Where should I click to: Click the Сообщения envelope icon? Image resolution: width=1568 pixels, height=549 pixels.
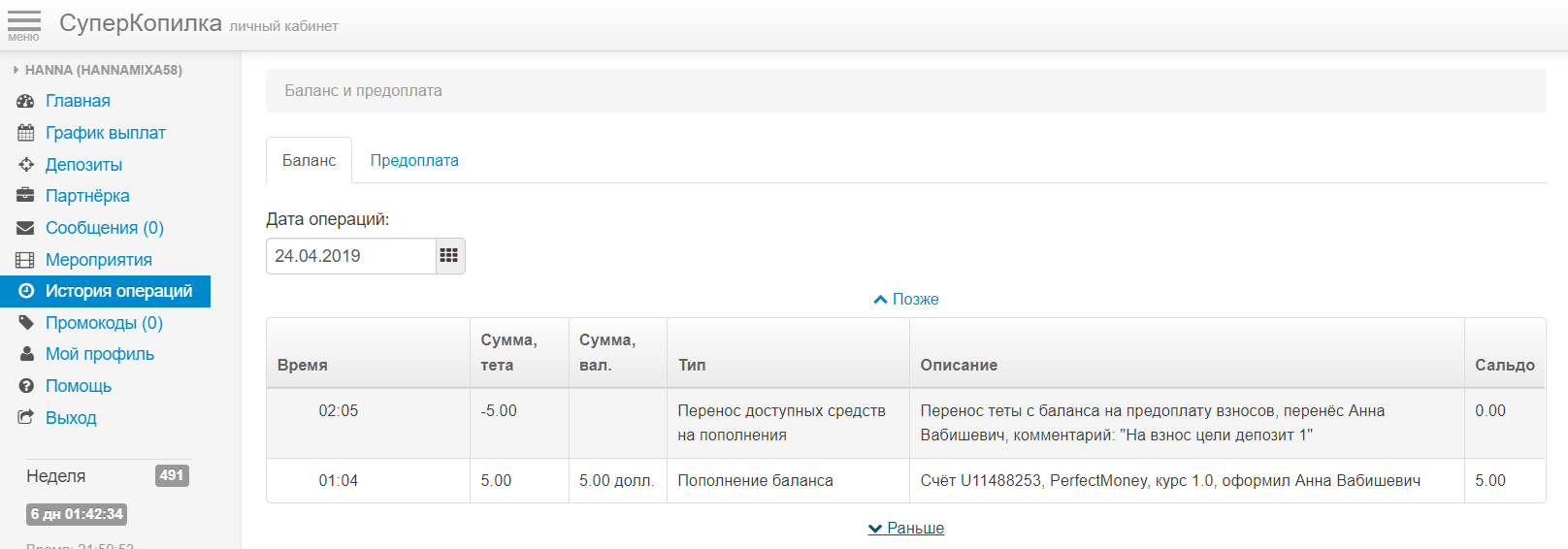(25, 228)
